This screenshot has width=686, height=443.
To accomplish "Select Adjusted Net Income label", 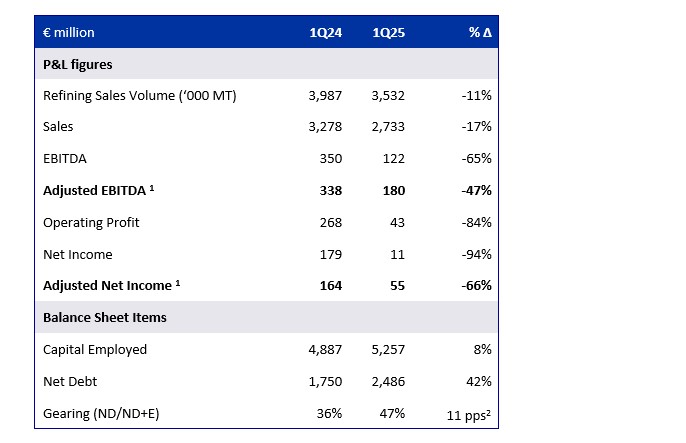I will [112, 286].
